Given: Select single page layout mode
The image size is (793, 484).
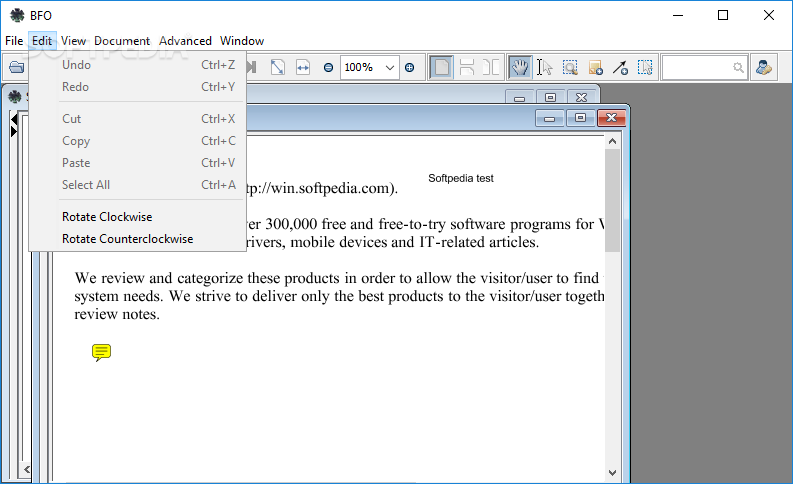Looking at the screenshot, I should point(442,67).
